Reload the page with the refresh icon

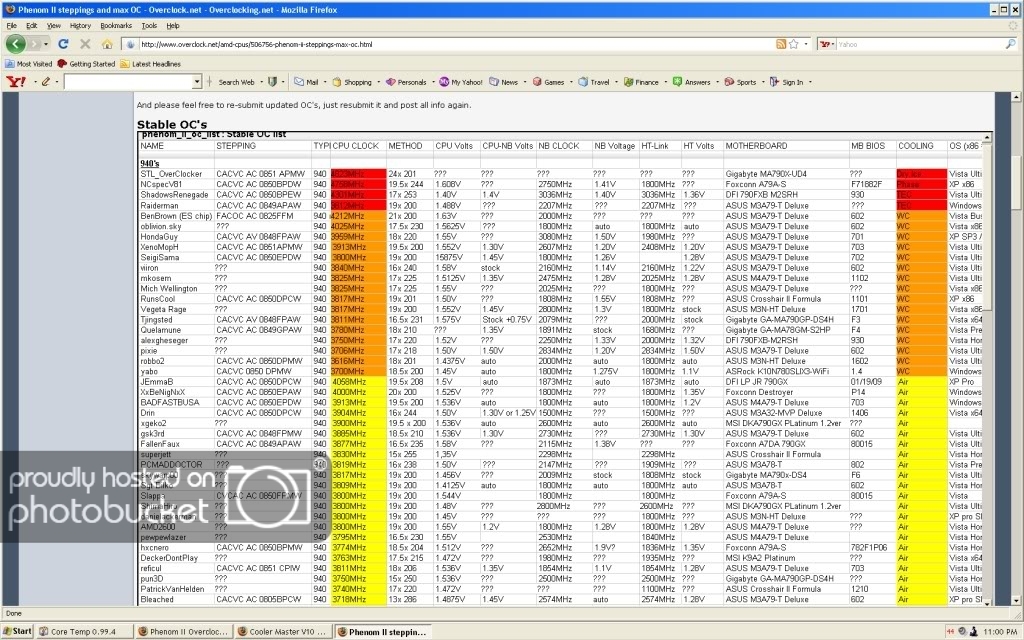[x=63, y=44]
